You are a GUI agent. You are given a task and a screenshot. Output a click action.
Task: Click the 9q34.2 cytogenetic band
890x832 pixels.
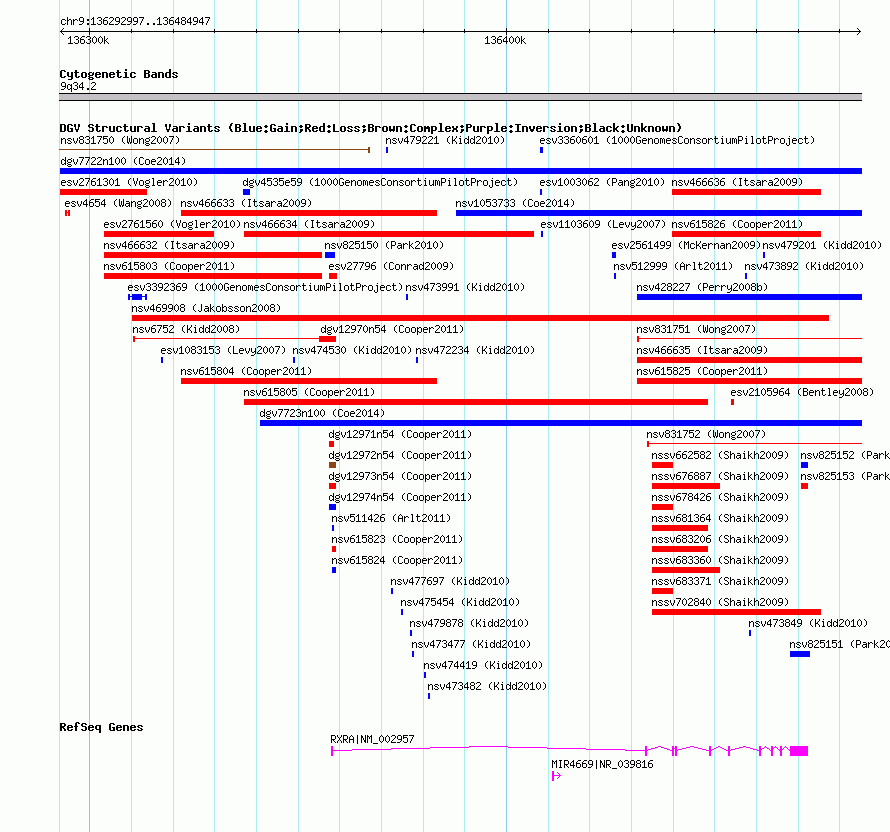pos(460,97)
